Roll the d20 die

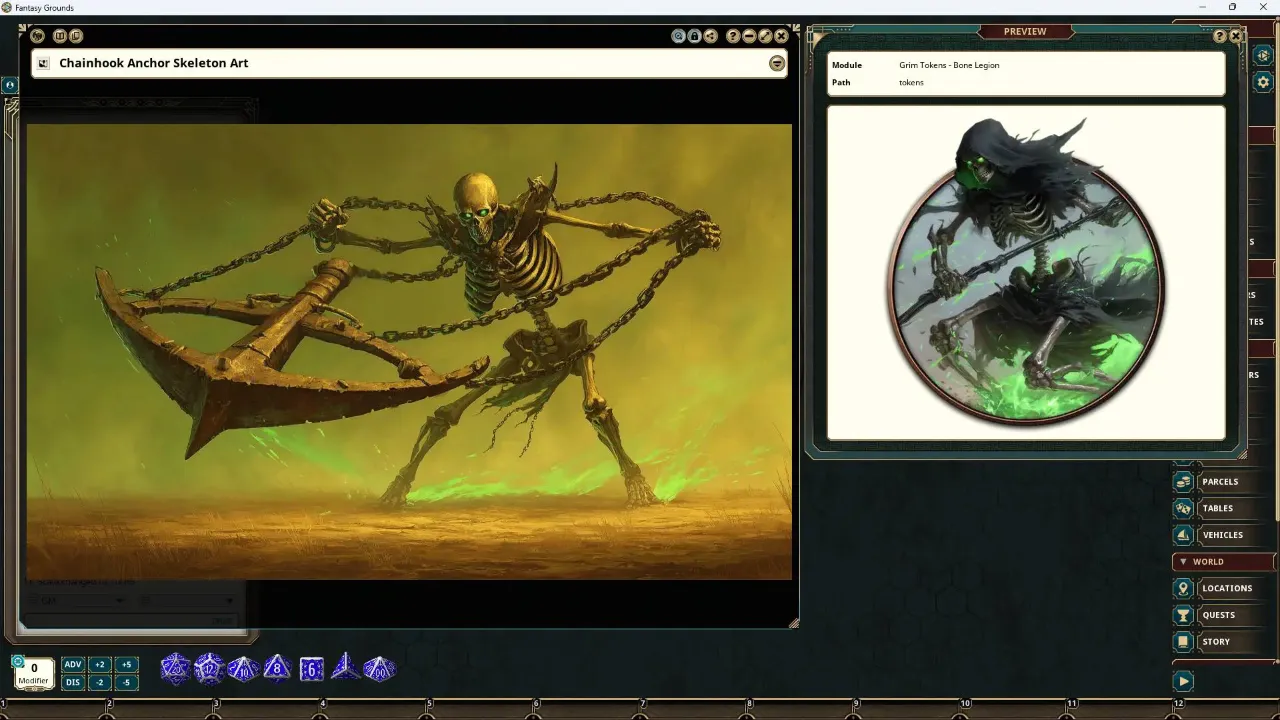175,668
